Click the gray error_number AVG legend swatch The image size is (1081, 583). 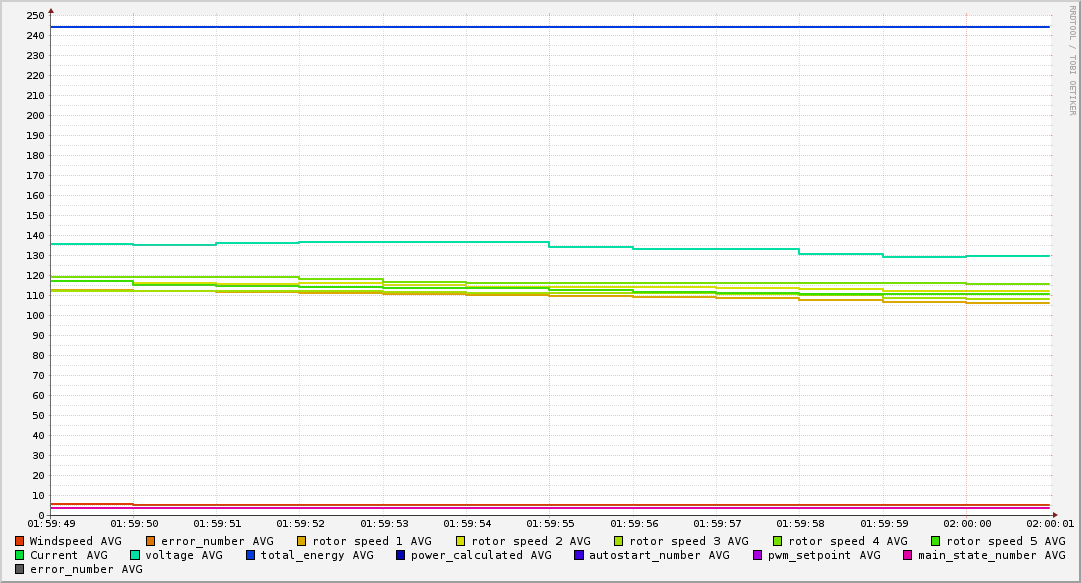coord(20,569)
